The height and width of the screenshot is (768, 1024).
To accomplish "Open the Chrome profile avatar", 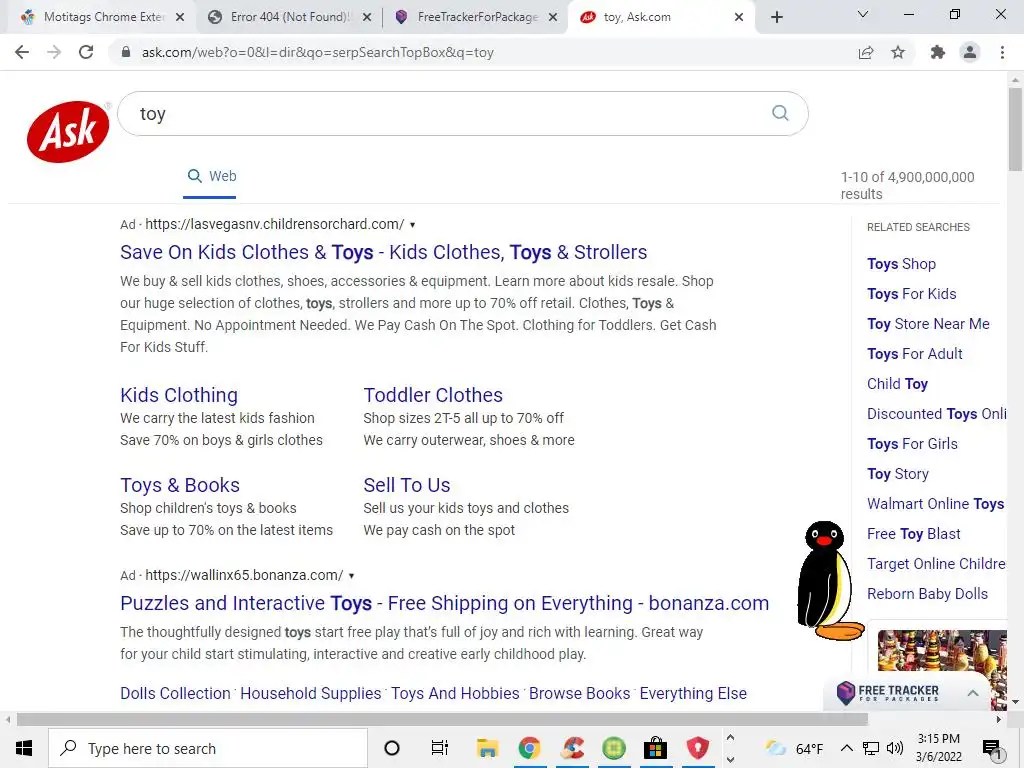I will pyautogui.click(x=970, y=52).
